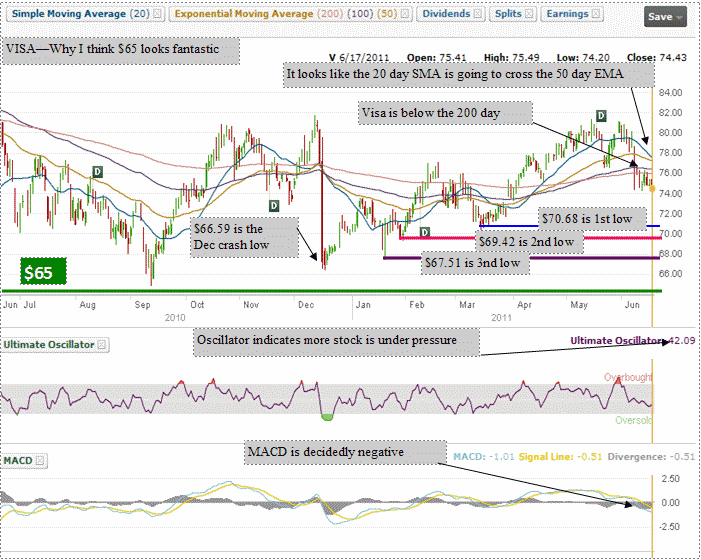The width and height of the screenshot is (701, 560).
Task: Click the Signal Line: -0.51 reading
Action: click(x=560, y=457)
